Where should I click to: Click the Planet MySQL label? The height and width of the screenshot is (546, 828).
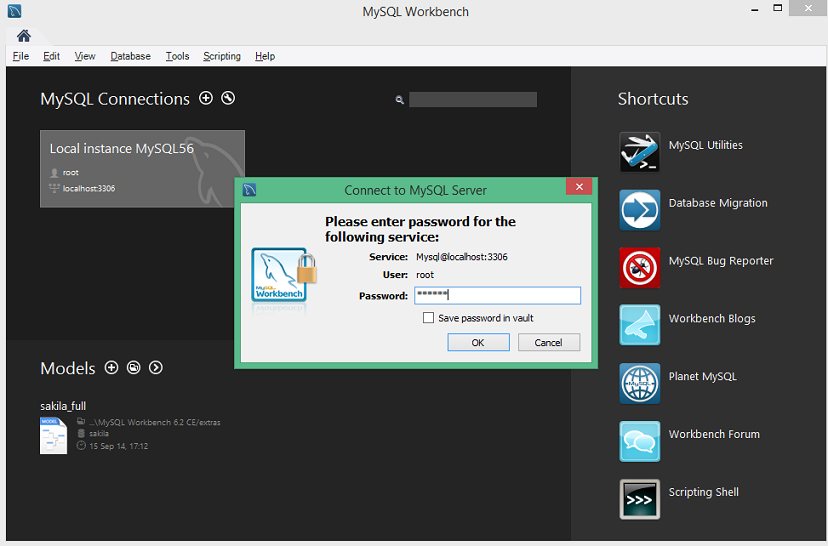tap(702, 376)
